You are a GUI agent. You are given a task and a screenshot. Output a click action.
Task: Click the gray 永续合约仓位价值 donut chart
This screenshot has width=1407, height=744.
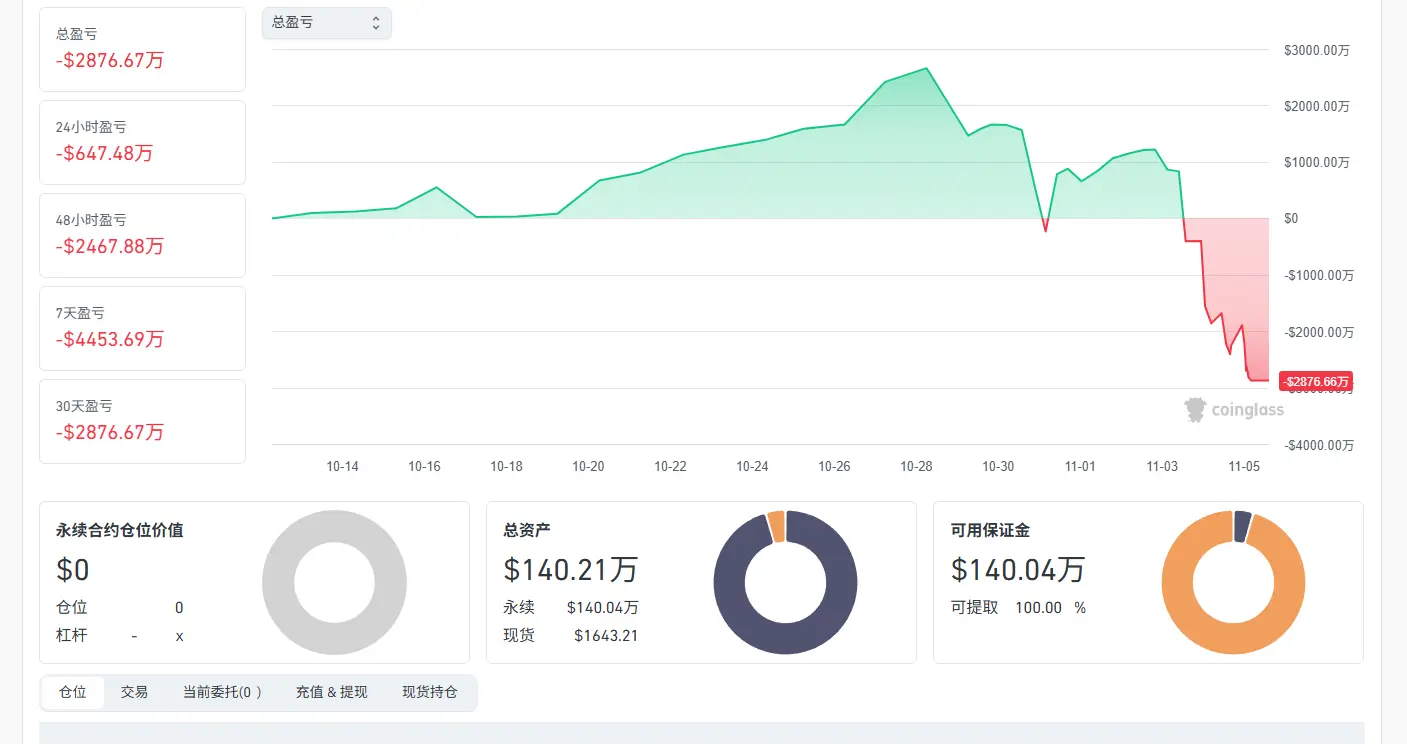(x=334, y=583)
